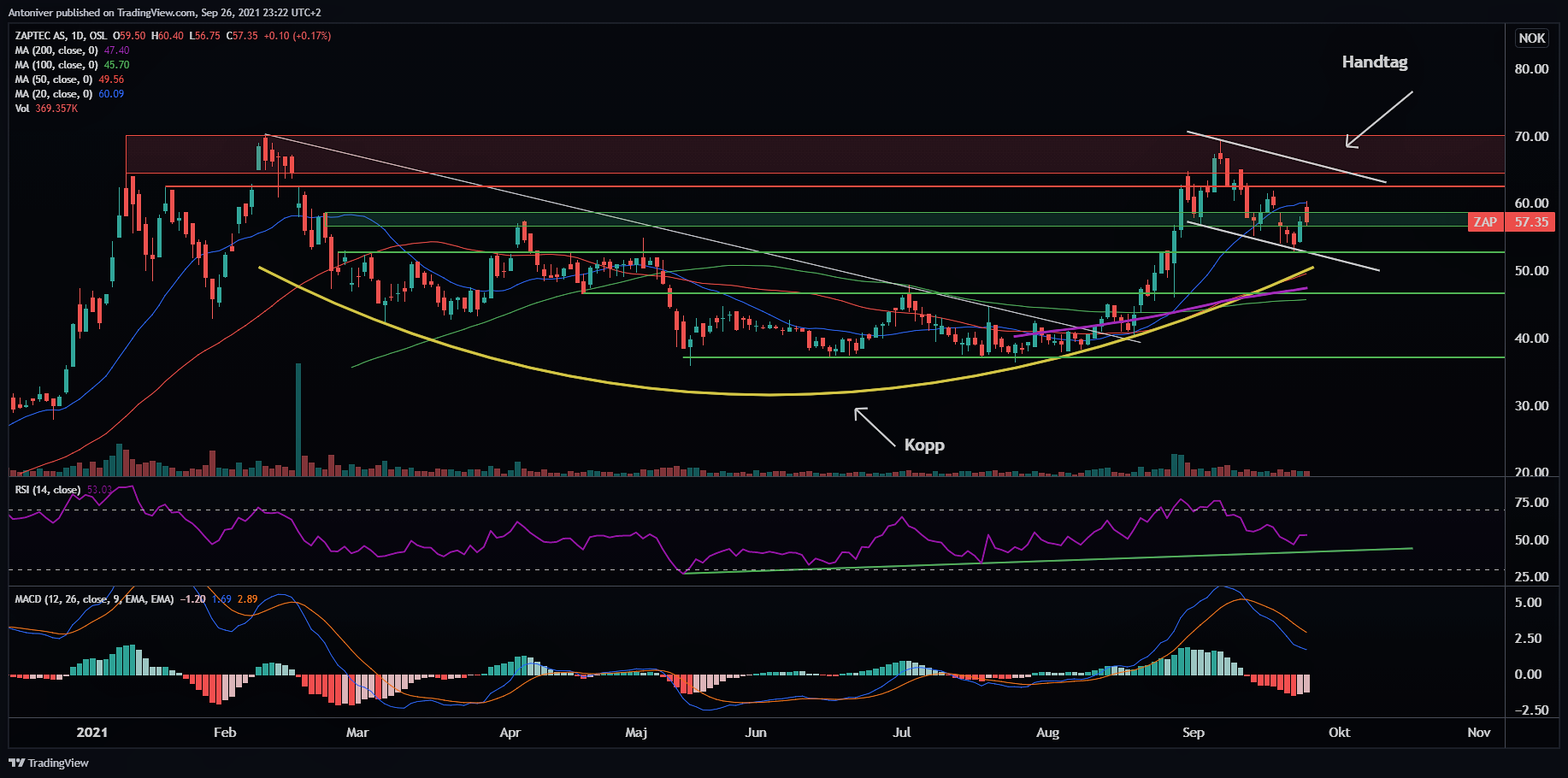Click the arrow pointing at the Handtag trendline

point(1378,119)
